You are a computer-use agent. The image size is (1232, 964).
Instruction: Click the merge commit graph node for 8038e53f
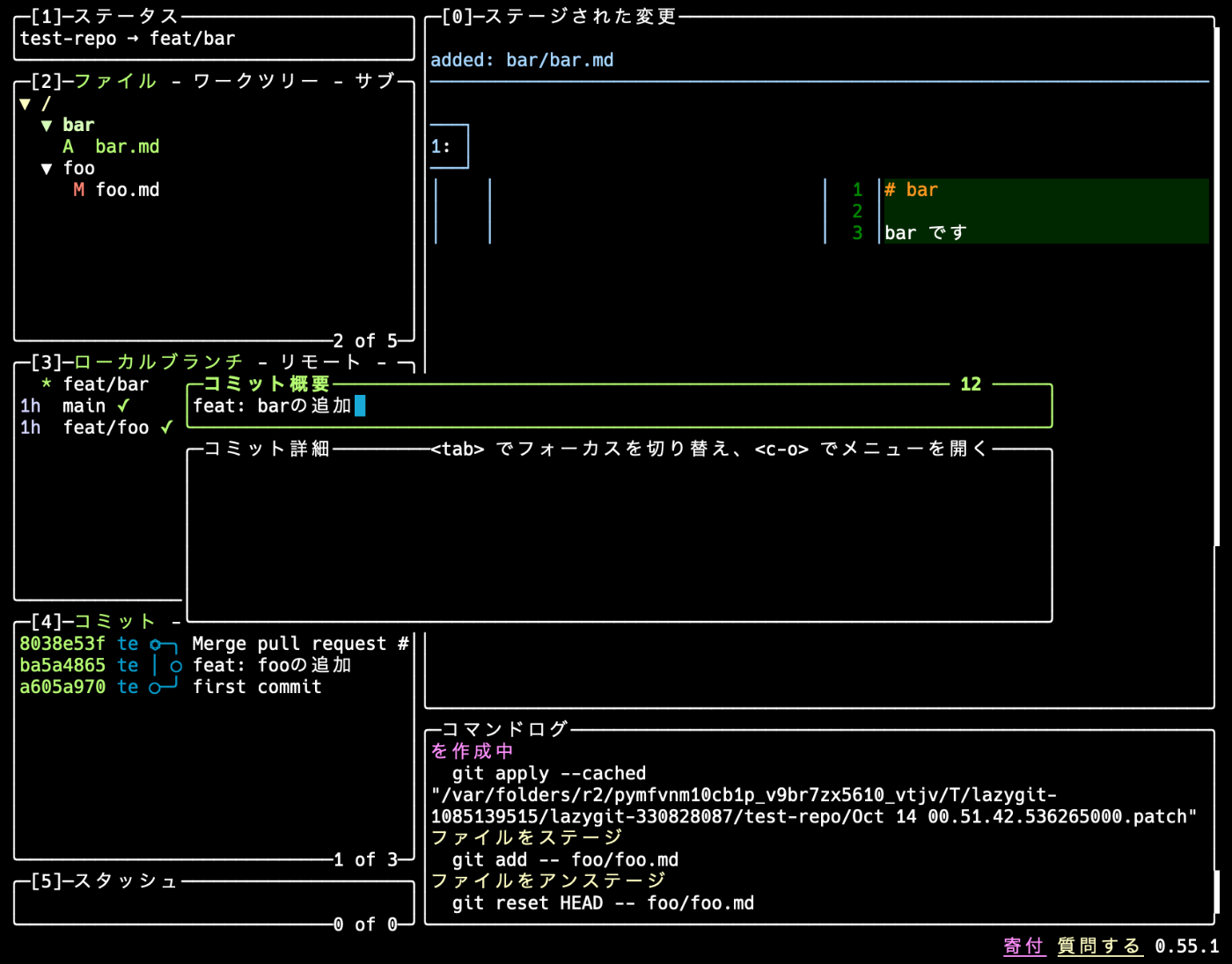click(156, 645)
